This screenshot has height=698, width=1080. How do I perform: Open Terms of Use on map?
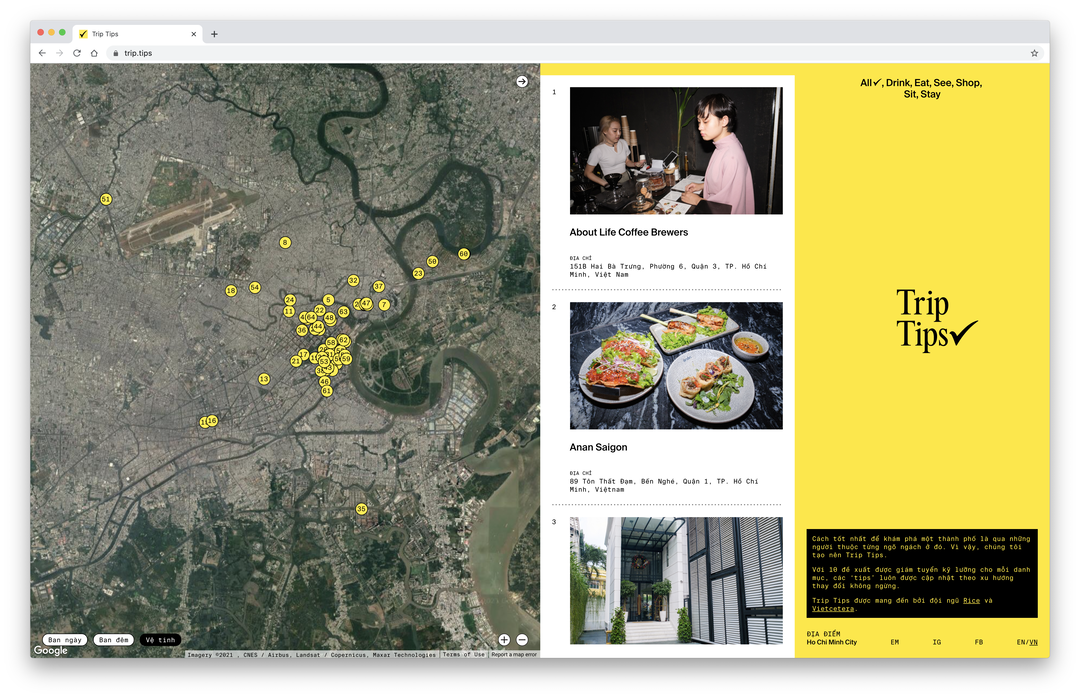464,655
